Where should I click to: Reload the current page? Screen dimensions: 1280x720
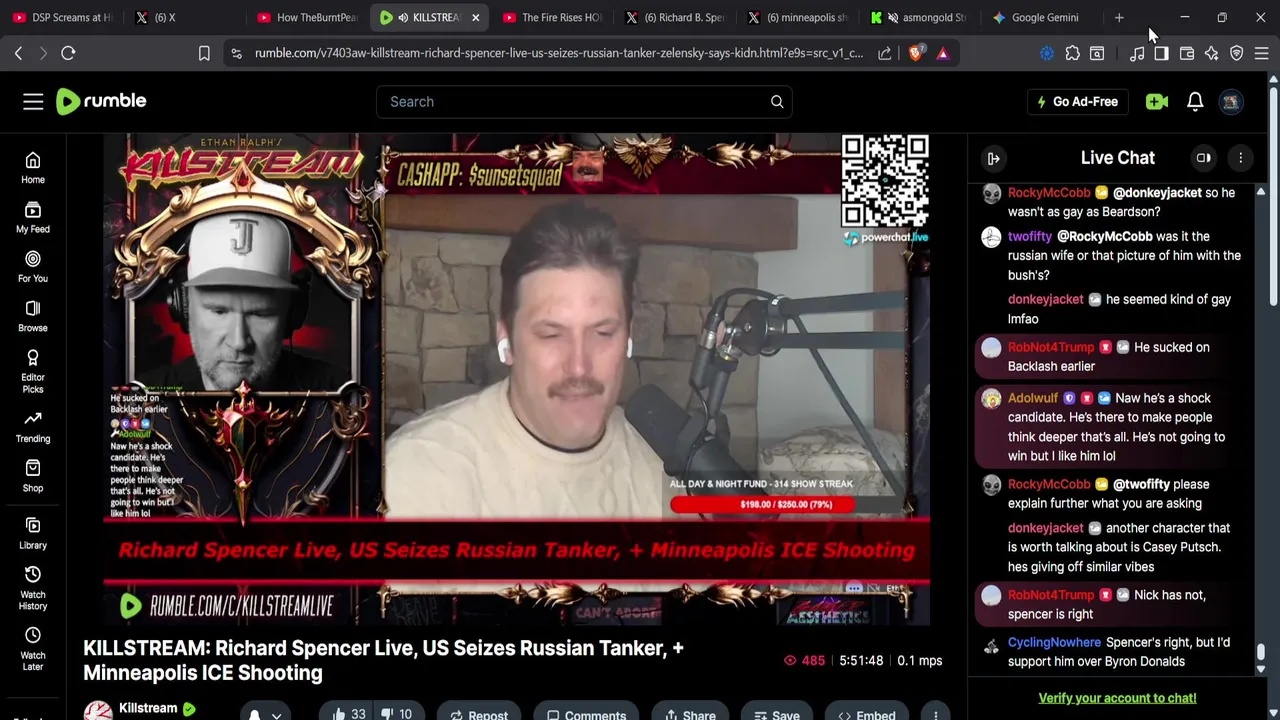pos(68,53)
